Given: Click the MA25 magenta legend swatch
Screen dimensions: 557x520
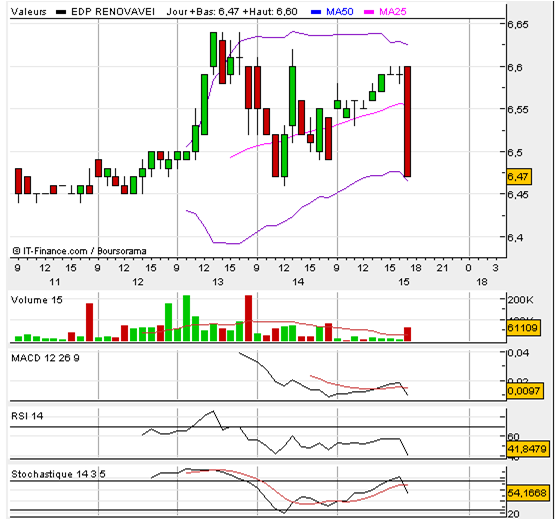Looking at the screenshot, I should click(369, 12).
